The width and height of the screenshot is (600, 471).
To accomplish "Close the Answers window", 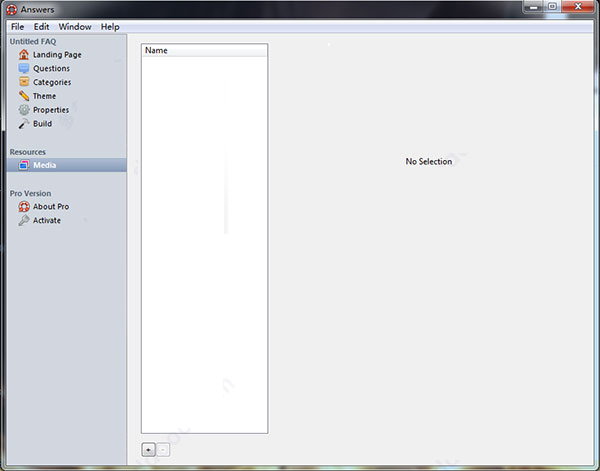I will 578,7.
